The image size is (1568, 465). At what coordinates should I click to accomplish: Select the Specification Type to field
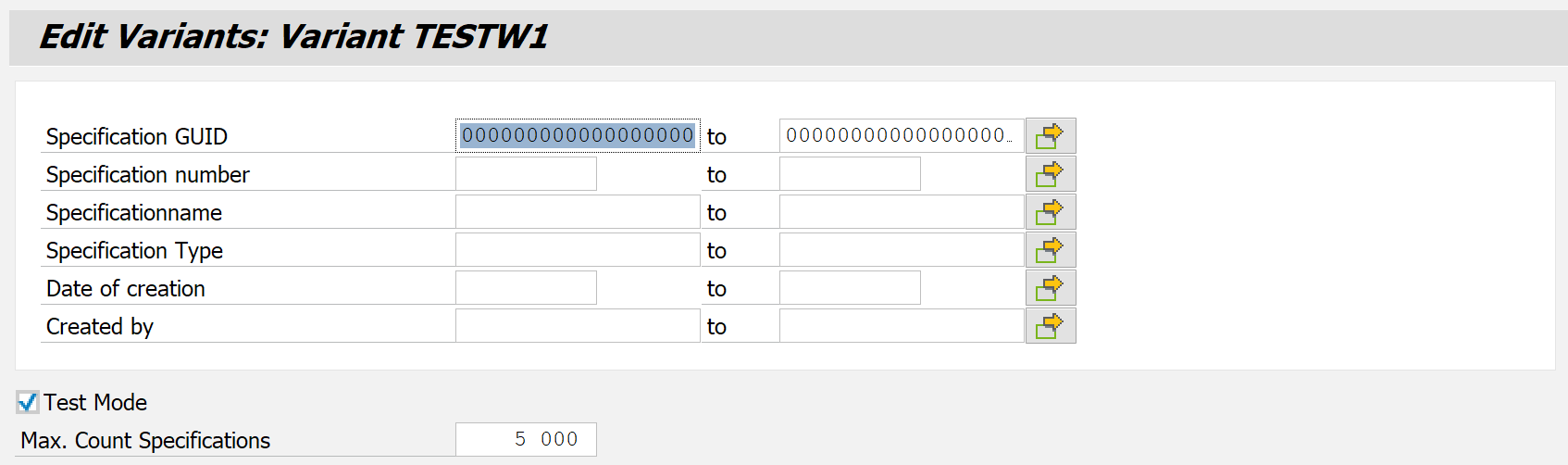(901, 250)
